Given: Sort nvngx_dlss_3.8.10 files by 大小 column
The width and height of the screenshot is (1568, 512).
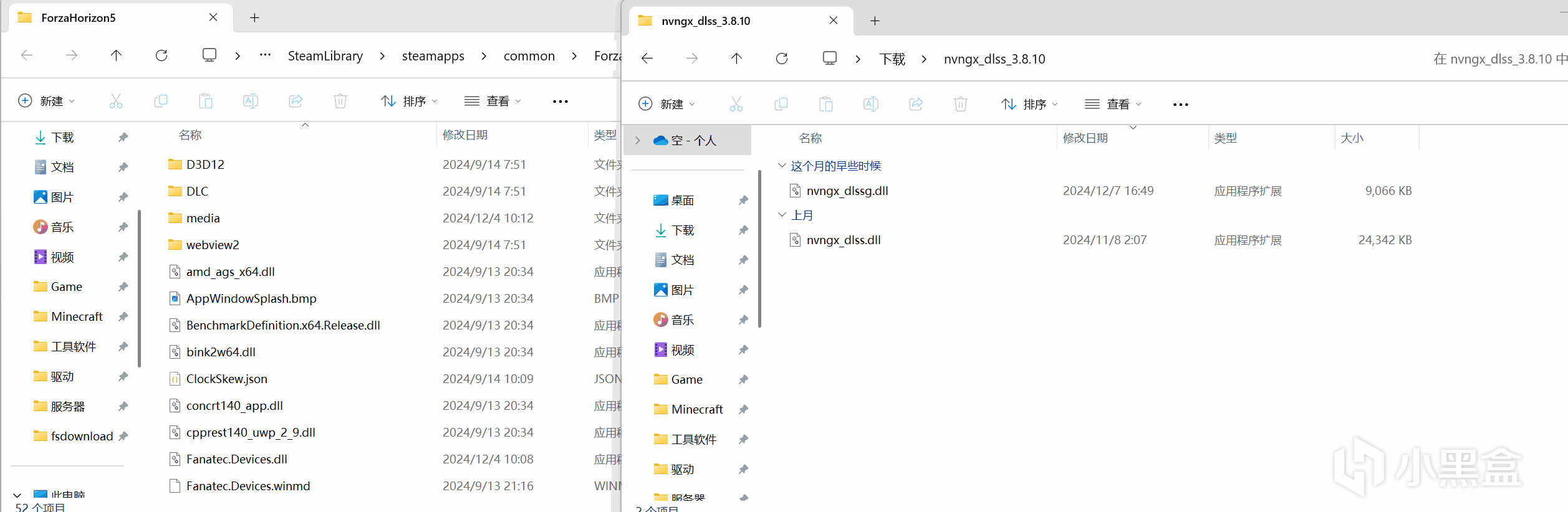Looking at the screenshot, I should (x=1352, y=138).
